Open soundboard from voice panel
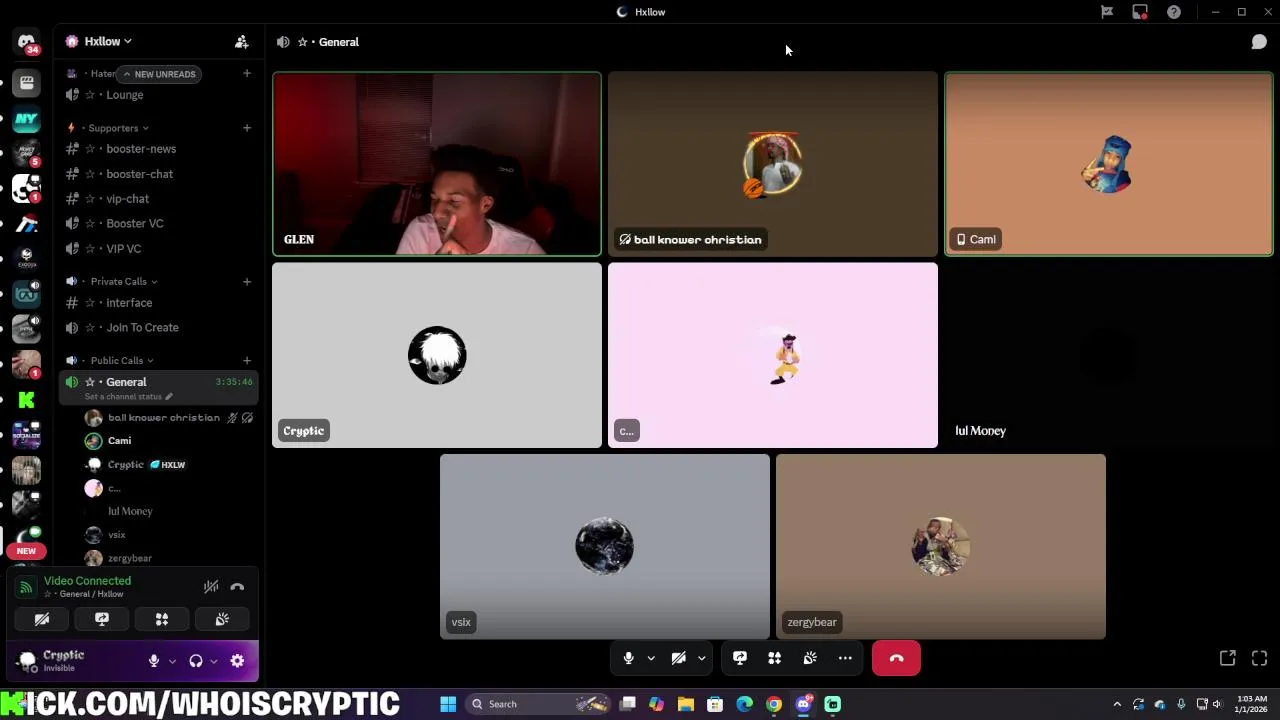Screen dimensions: 1280x720 [x=222, y=620]
